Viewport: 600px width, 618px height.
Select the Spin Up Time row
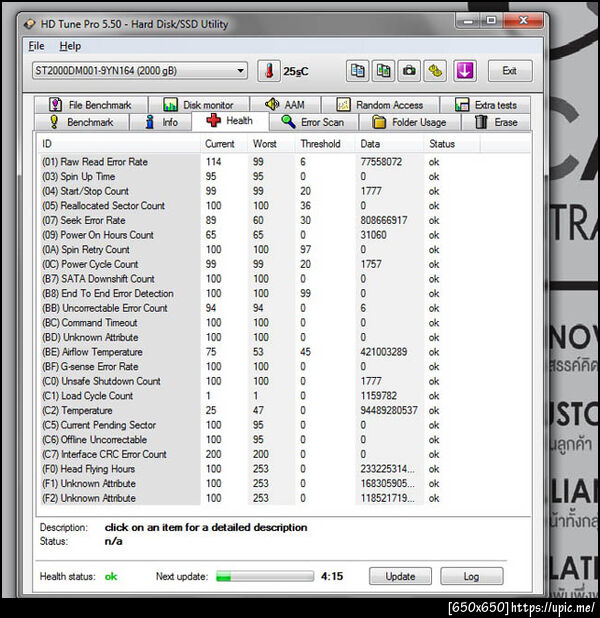260,176
